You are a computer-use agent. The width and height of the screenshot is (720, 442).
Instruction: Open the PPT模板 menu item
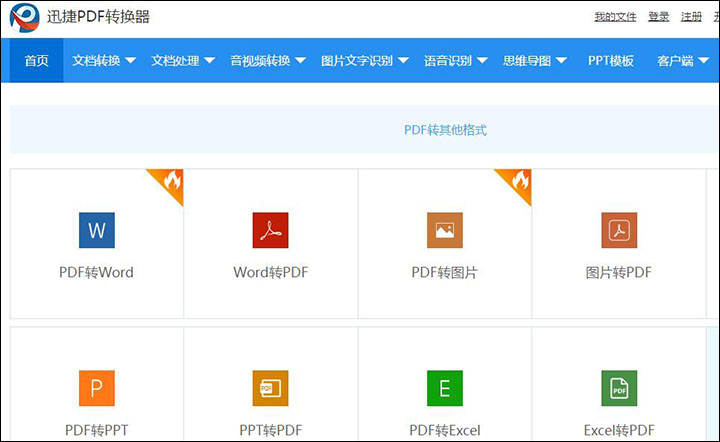pos(611,61)
